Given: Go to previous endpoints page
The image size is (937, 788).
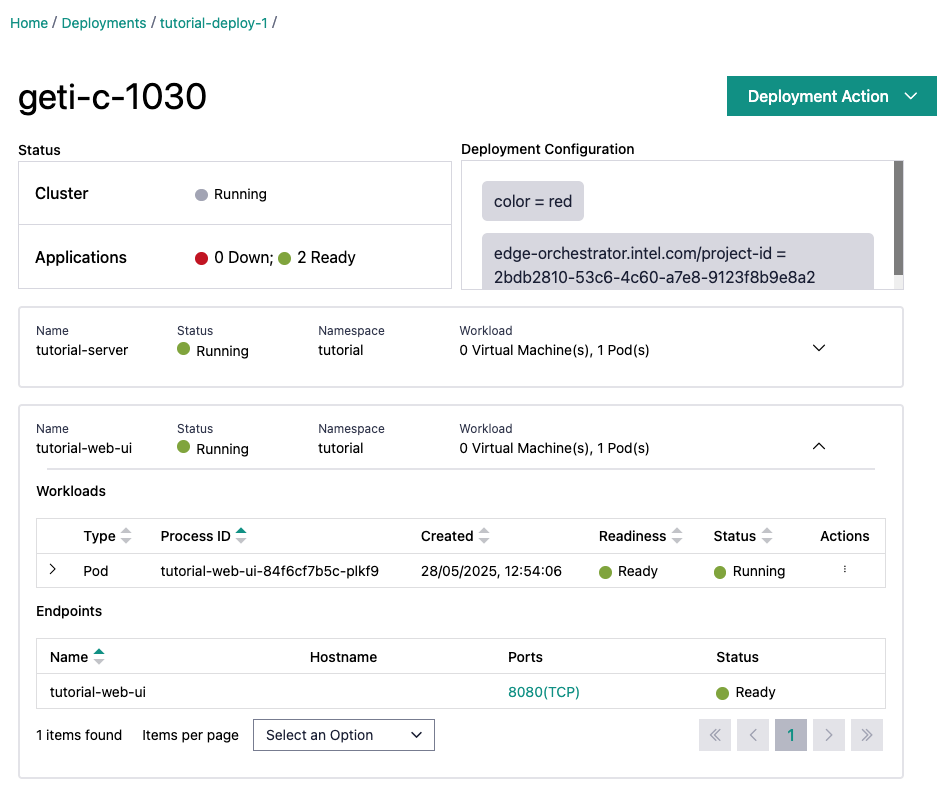Looking at the screenshot, I should click(x=753, y=735).
